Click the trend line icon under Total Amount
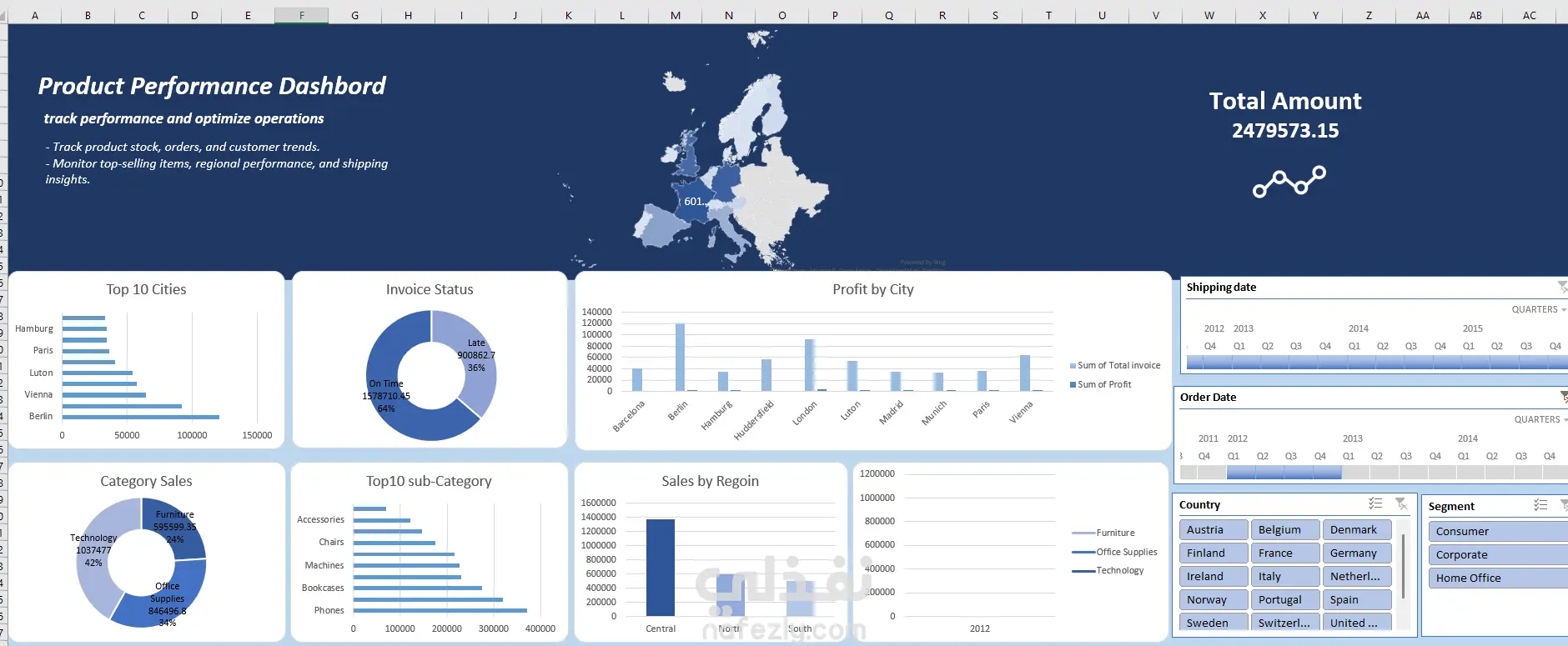 point(1289,182)
